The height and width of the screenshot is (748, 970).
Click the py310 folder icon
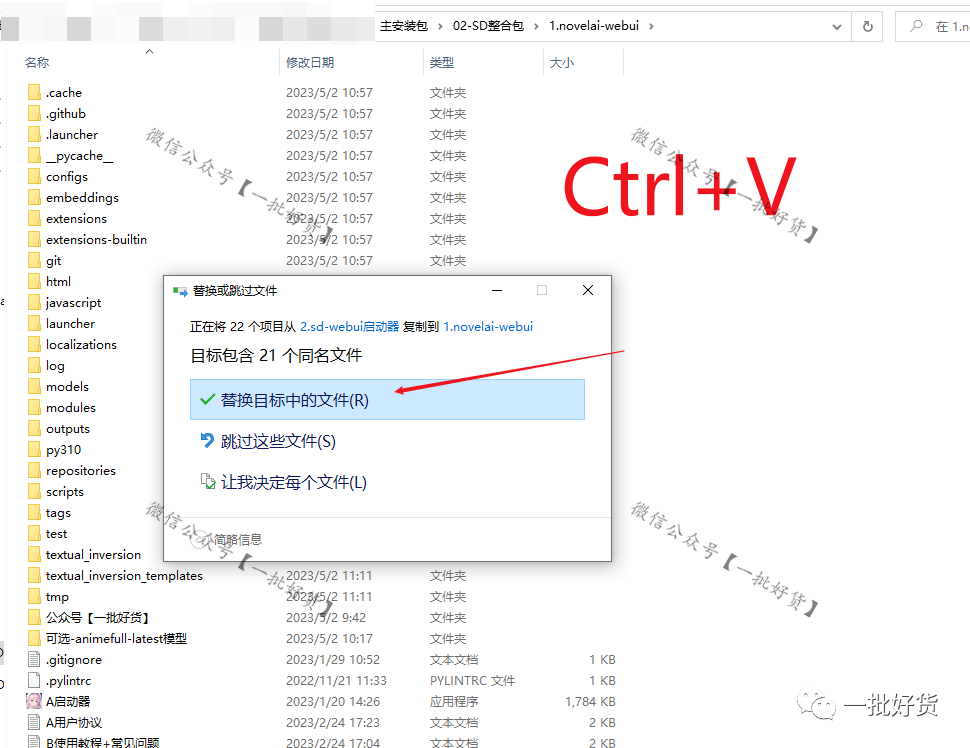[34, 449]
